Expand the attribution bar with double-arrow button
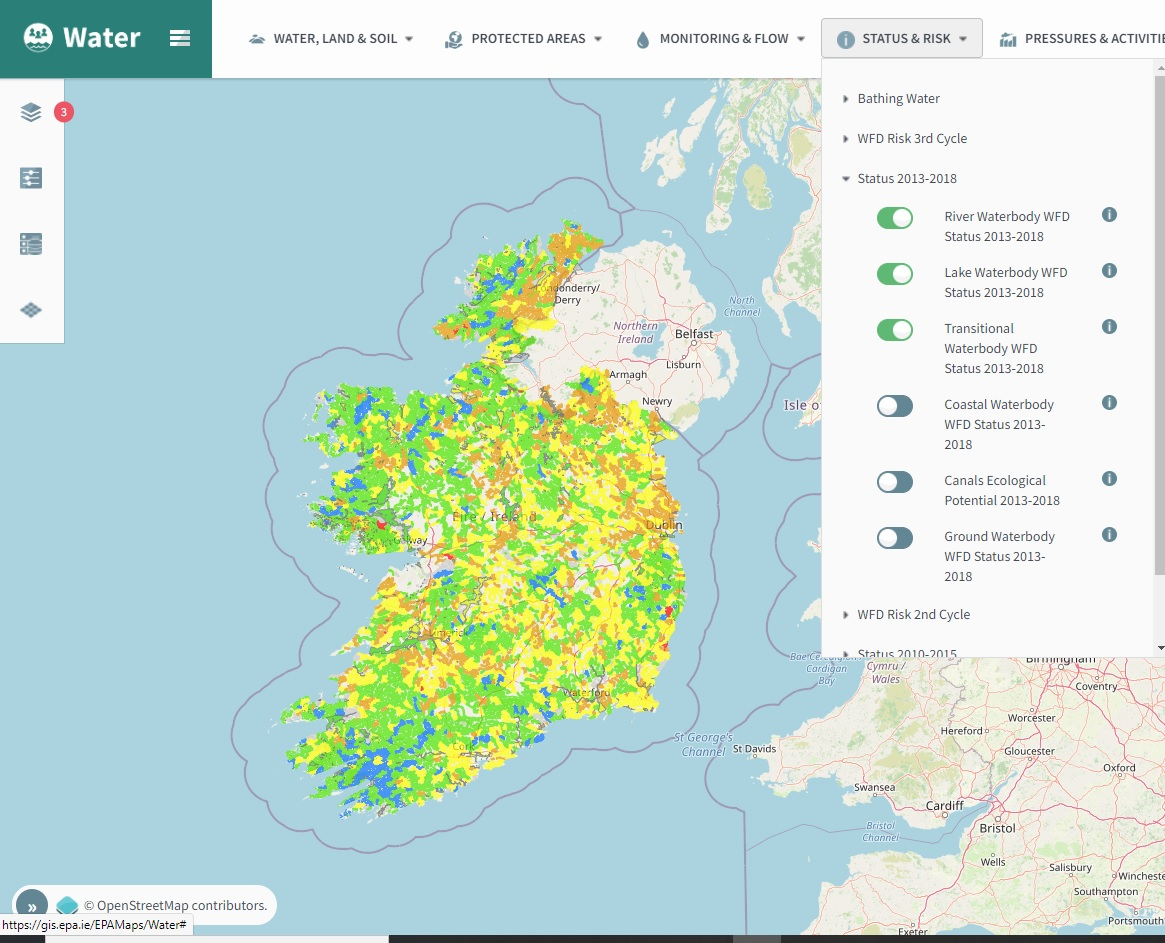This screenshot has height=943, width=1165. pos(32,907)
